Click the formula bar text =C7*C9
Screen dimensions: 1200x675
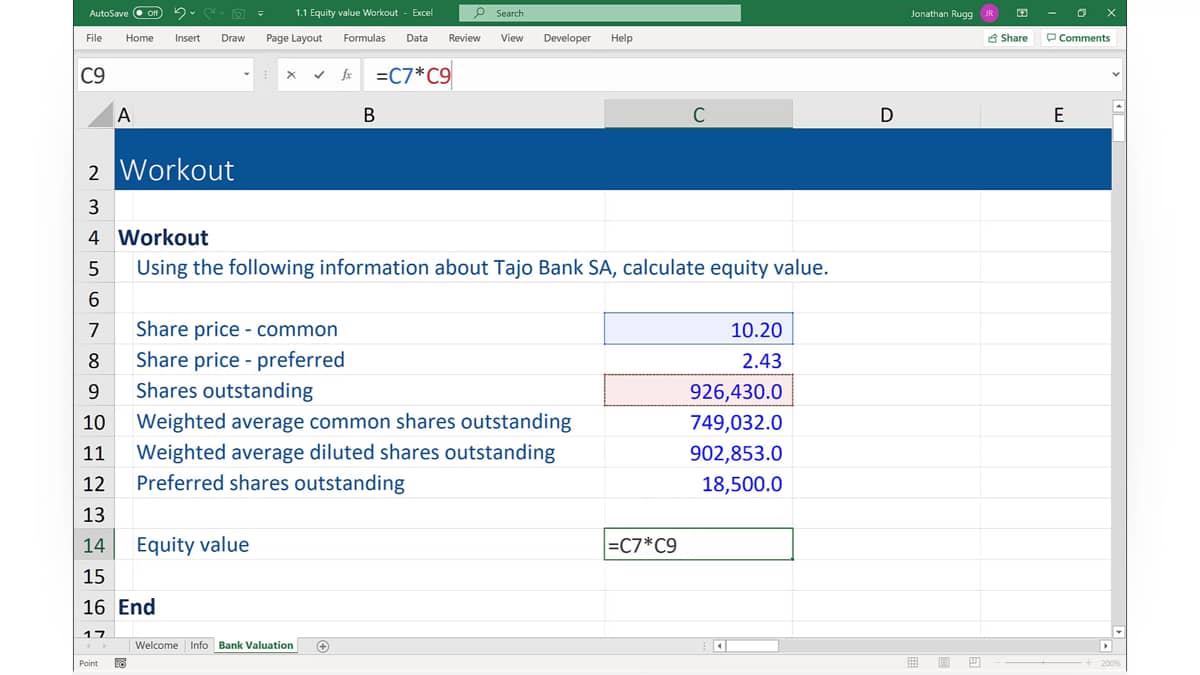(413, 75)
